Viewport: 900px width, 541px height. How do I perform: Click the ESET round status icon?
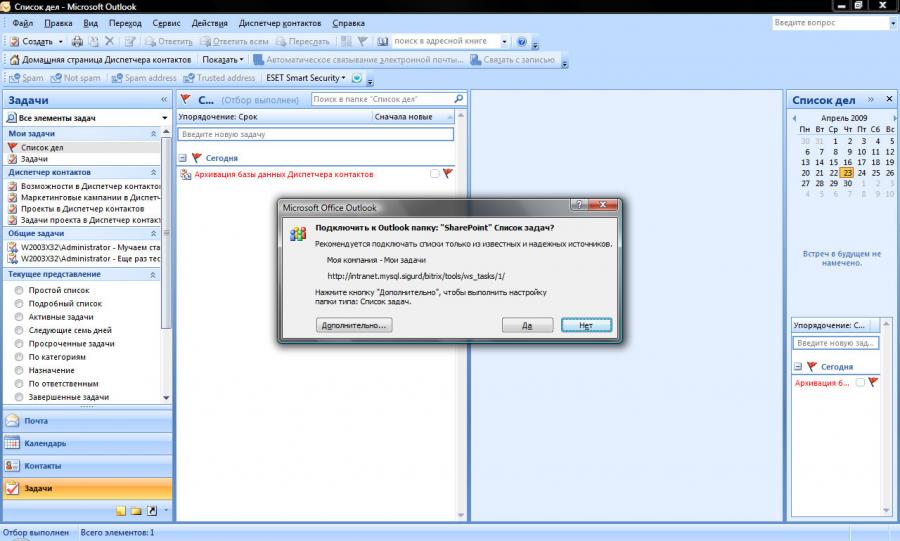356,78
